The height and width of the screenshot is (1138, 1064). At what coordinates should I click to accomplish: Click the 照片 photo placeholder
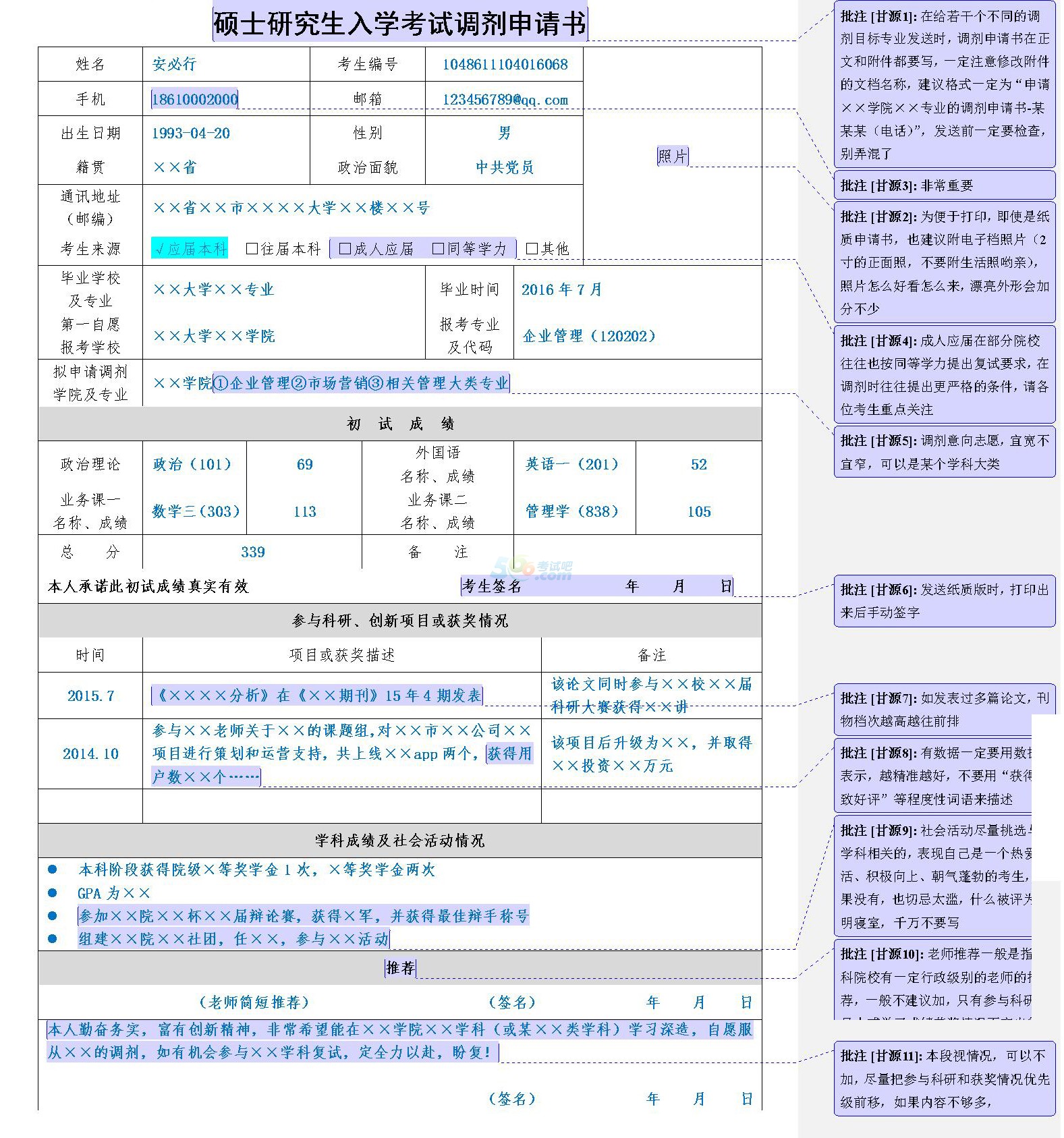tap(673, 157)
